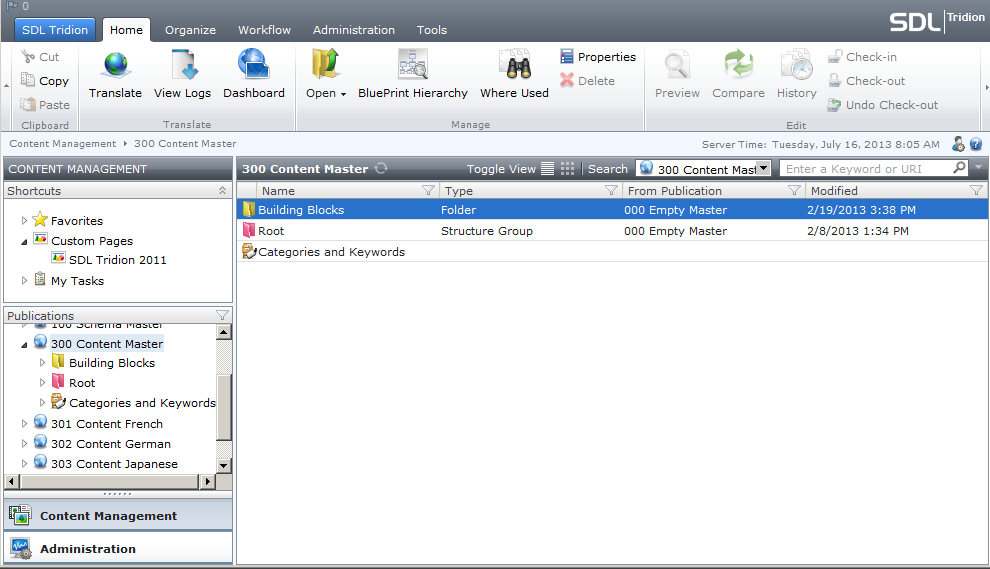Screen dimensions: 990x569
Task: Click Content Management breadcrumb link
Action: [63, 144]
